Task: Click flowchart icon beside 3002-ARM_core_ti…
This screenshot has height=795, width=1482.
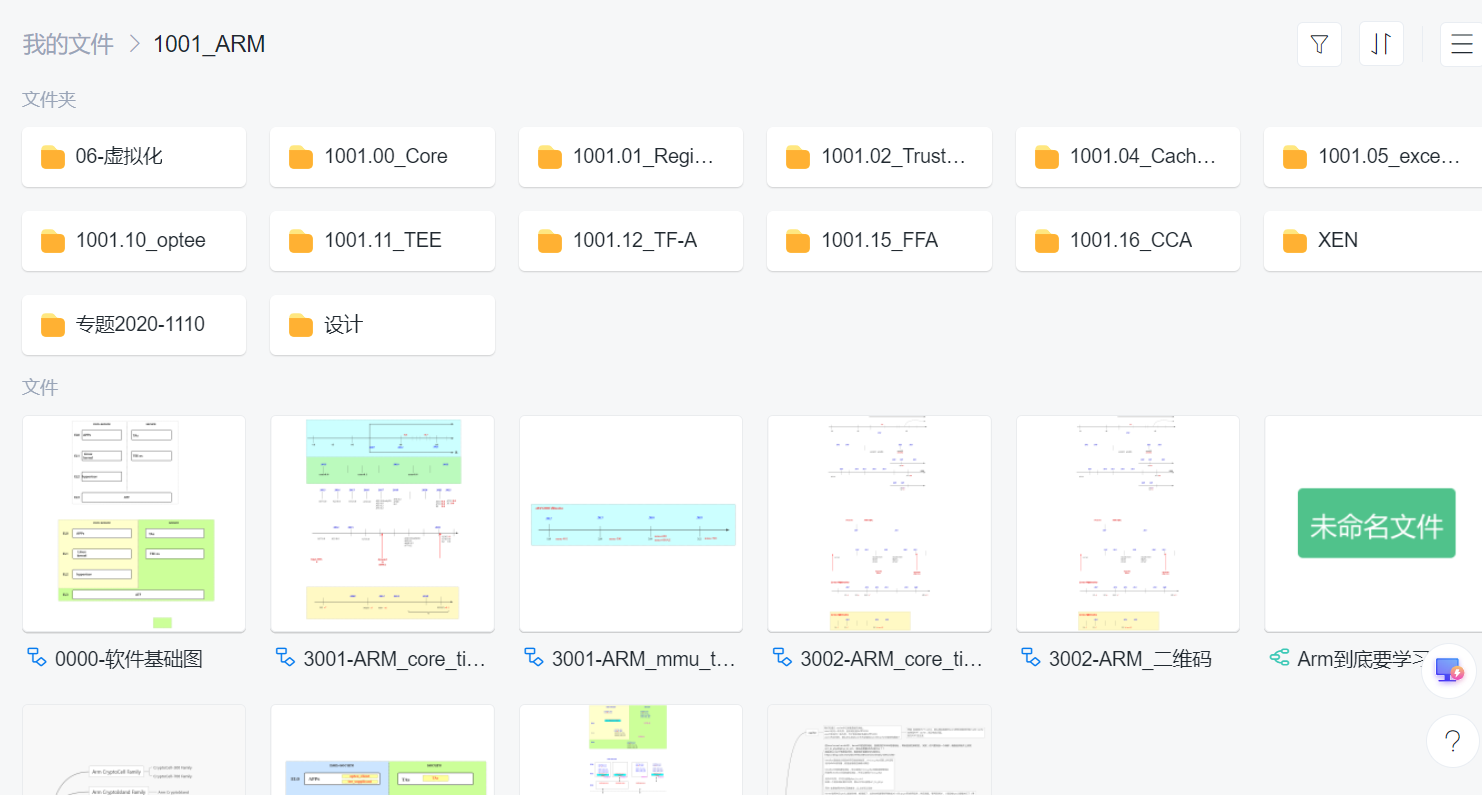Action: 782,658
